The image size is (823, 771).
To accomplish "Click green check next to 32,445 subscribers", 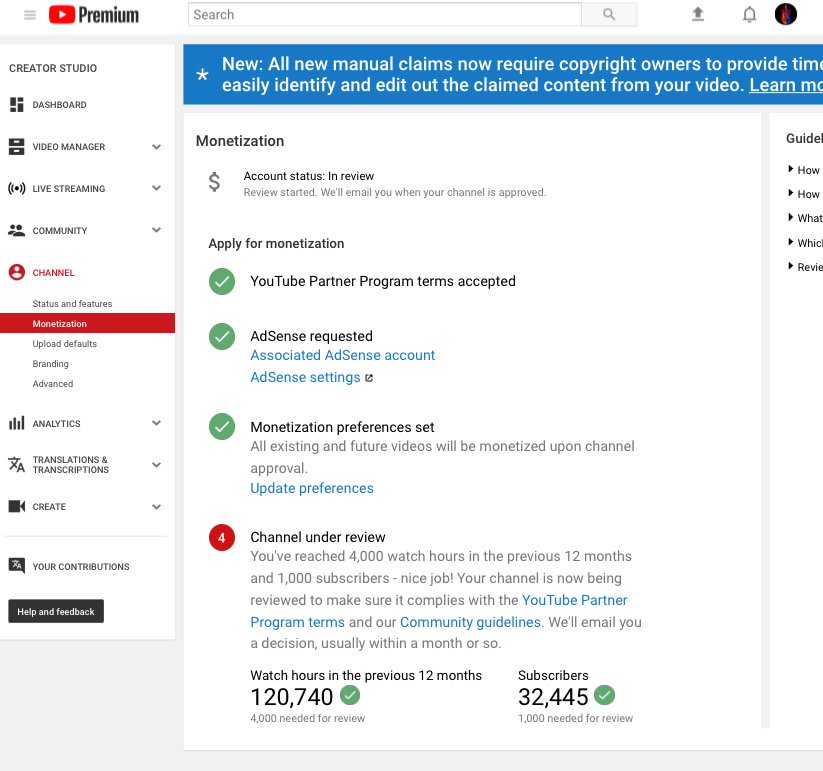I will pos(605,695).
